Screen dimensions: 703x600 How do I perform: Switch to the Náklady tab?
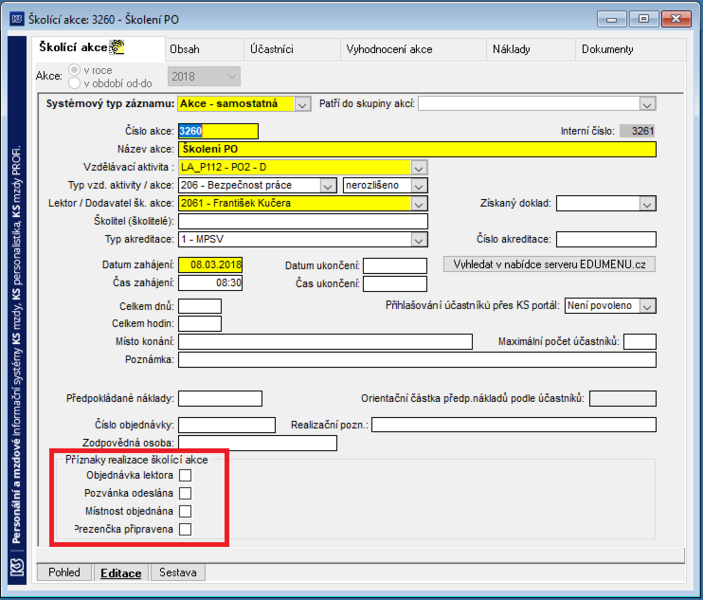(x=531, y=49)
